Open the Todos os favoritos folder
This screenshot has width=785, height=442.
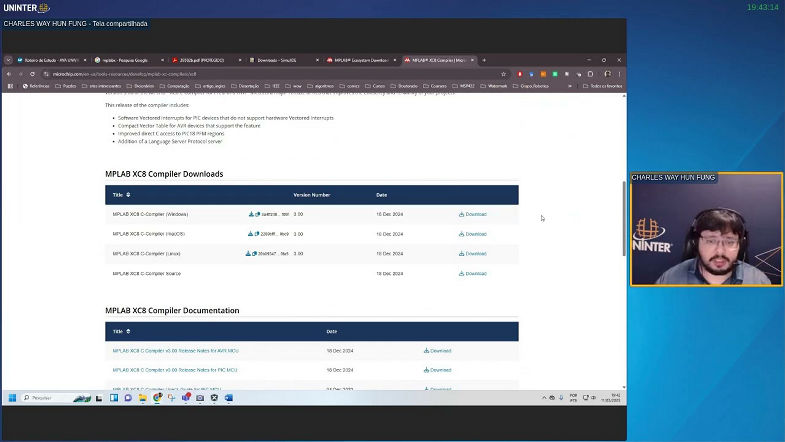pyautogui.click(x=603, y=86)
